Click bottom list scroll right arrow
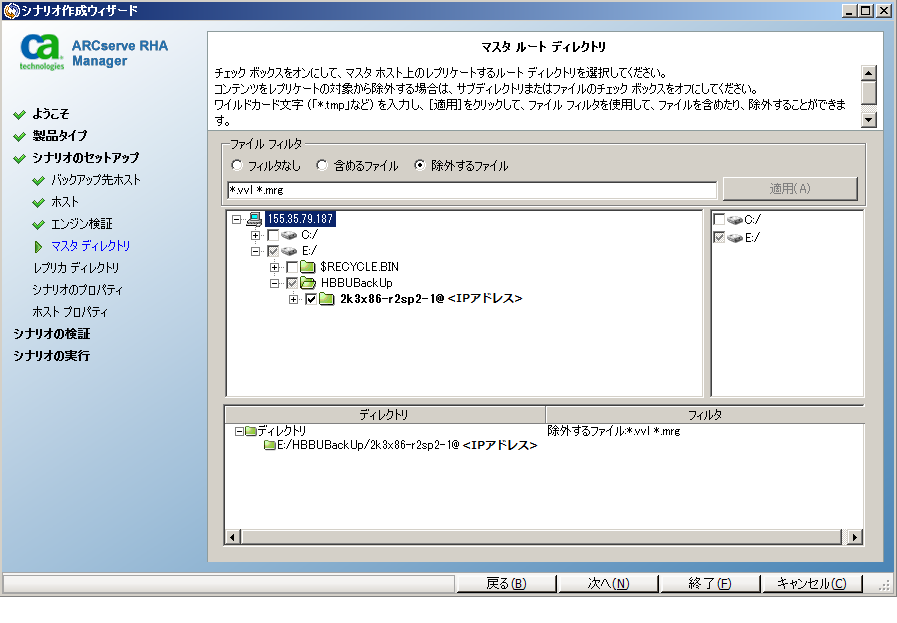Screen dimensions: 897x623 tap(855, 537)
